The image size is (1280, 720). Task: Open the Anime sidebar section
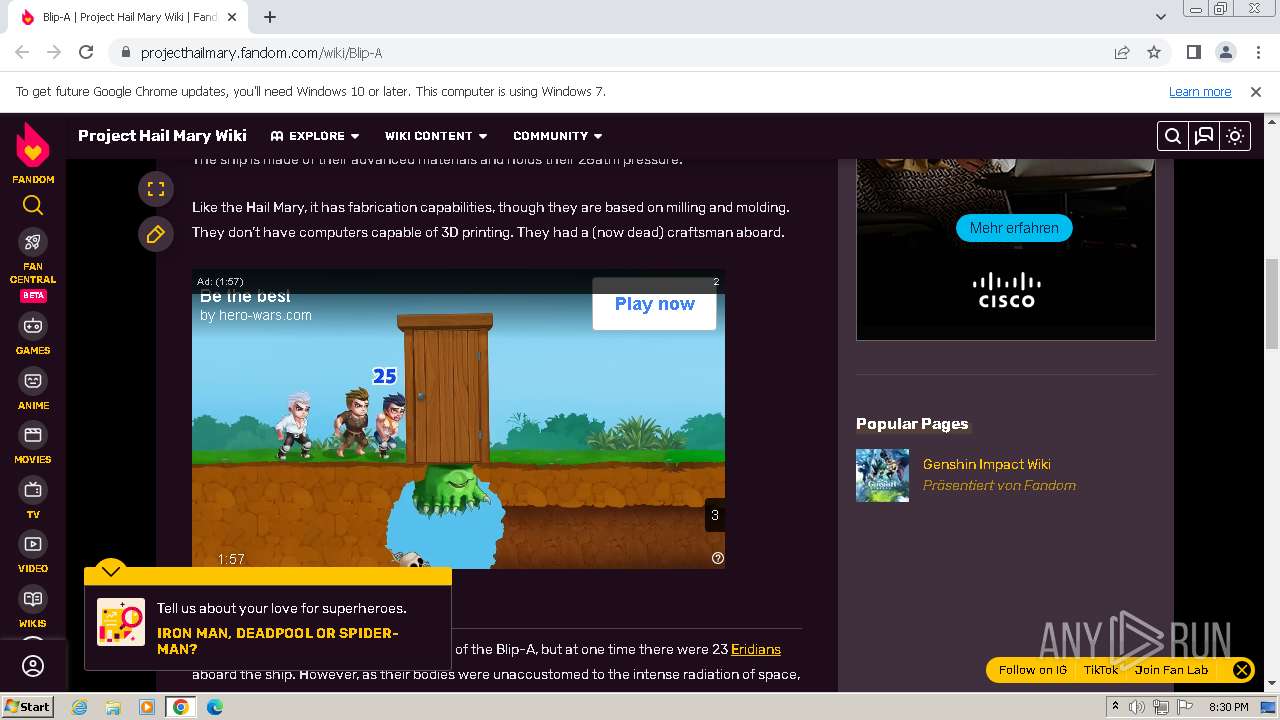coord(33,390)
